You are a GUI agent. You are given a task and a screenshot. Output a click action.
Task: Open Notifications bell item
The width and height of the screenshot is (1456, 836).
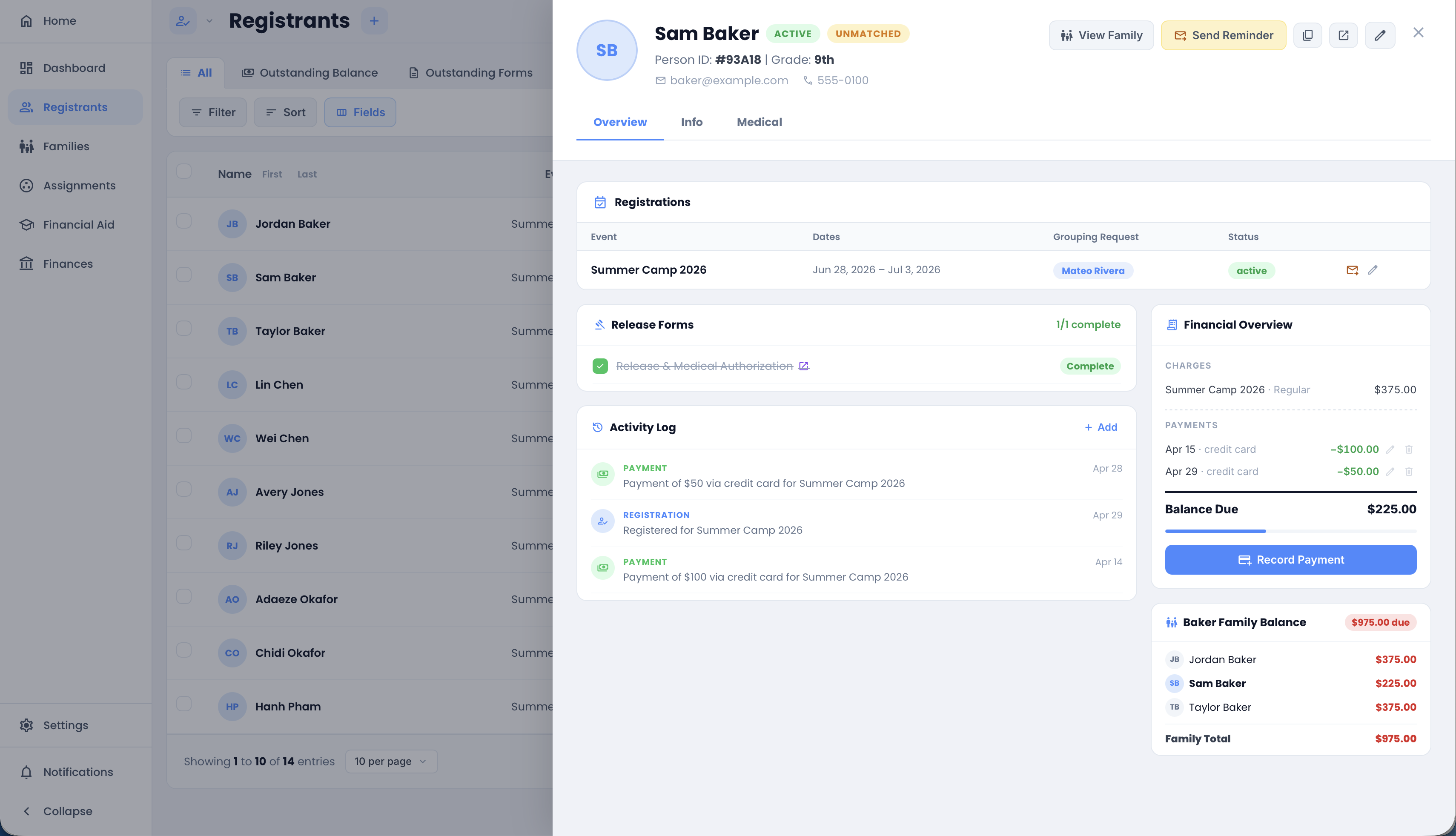pyautogui.click(x=76, y=772)
